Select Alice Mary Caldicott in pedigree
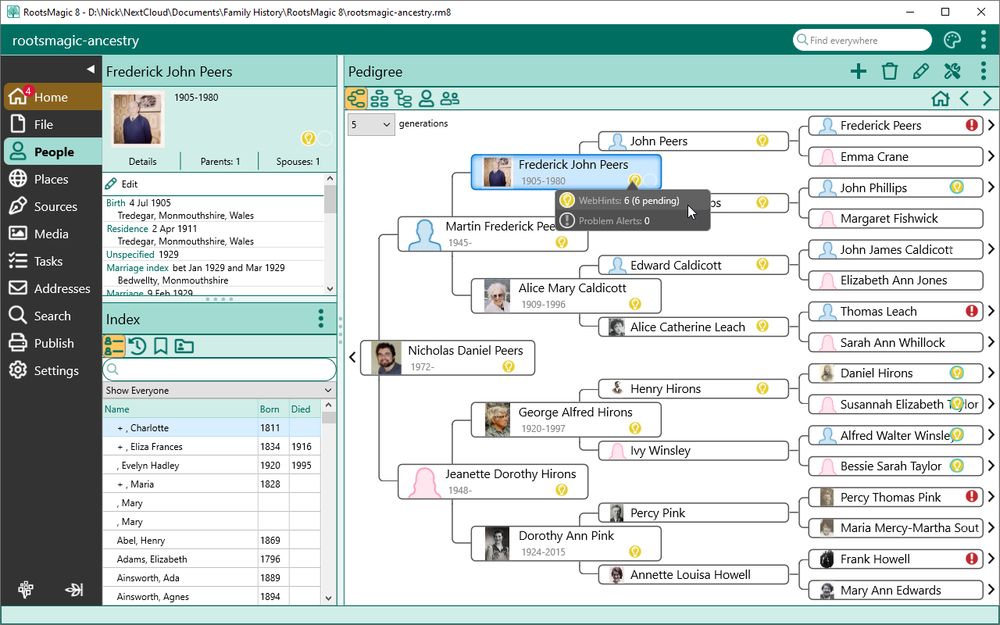This screenshot has width=1000, height=625. pyautogui.click(x=566, y=296)
